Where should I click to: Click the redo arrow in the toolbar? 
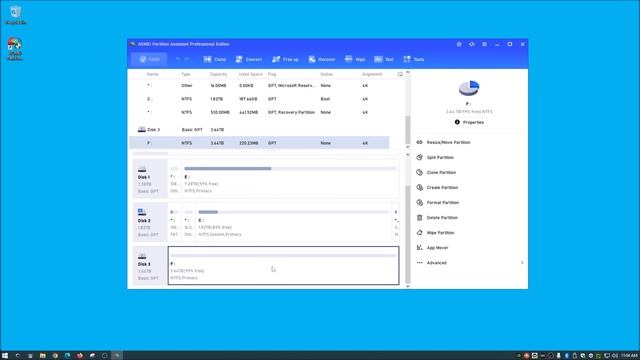187,59
